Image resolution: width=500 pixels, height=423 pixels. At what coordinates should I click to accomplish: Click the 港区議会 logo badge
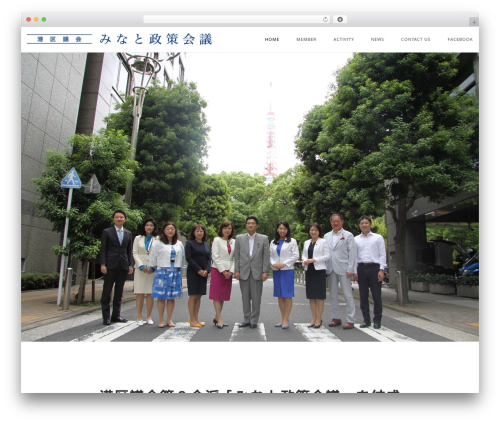pos(59,39)
